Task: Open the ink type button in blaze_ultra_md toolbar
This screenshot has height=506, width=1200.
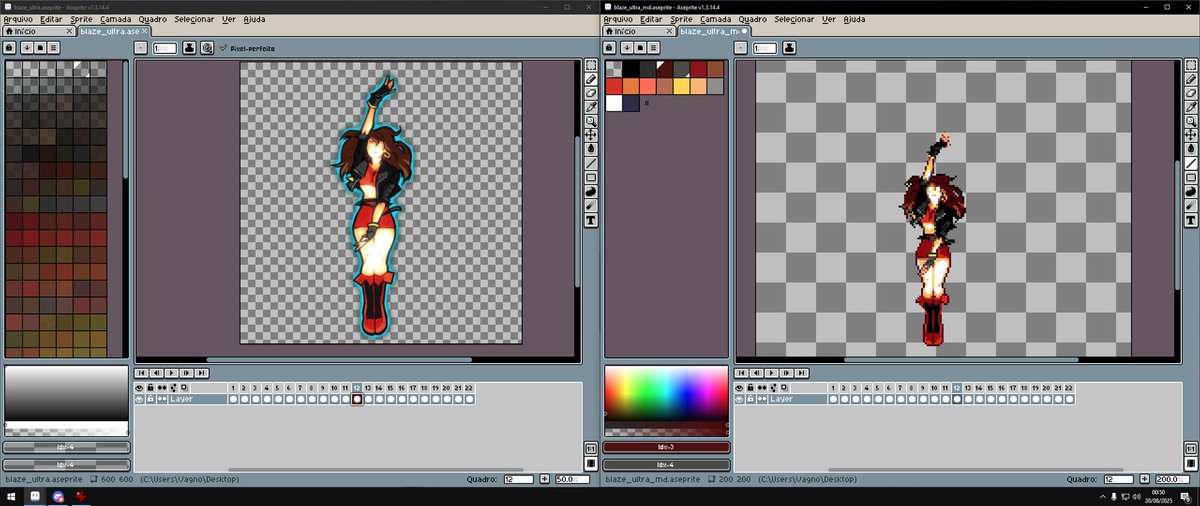Action: pyautogui.click(x=789, y=47)
